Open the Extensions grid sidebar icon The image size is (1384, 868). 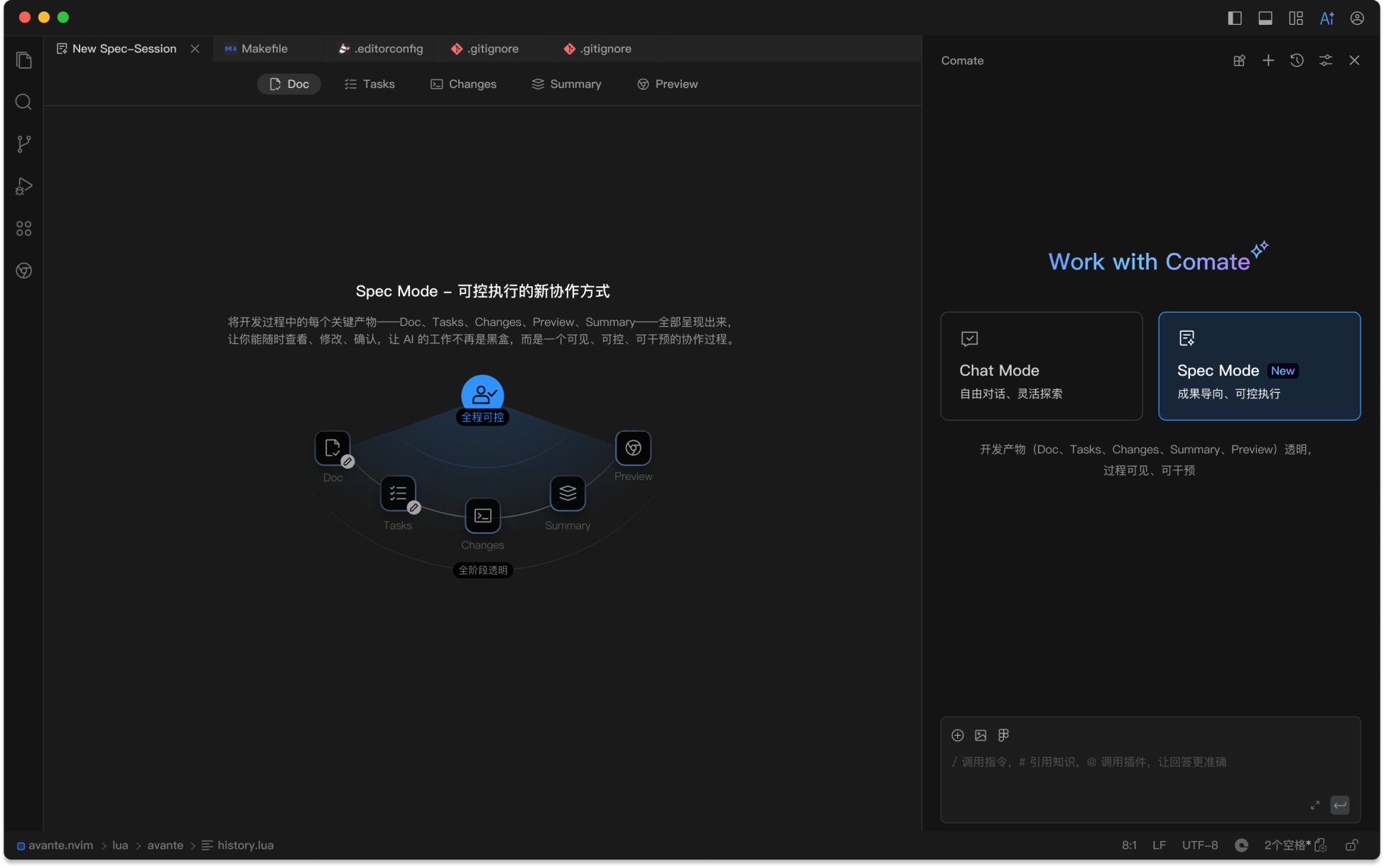[x=23, y=229]
